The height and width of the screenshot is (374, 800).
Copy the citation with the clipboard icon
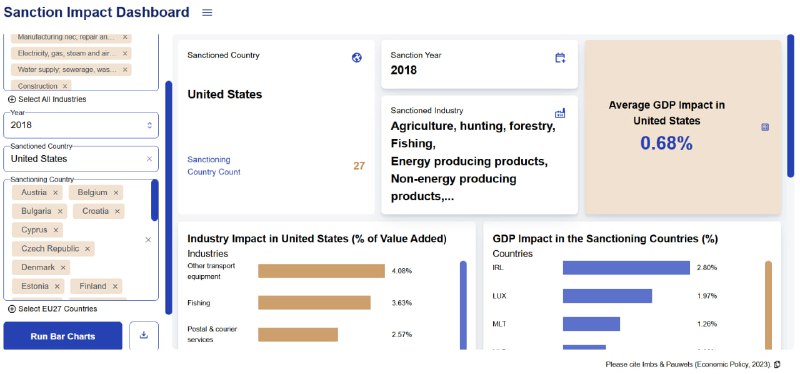pyautogui.click(x=777, y=364)
